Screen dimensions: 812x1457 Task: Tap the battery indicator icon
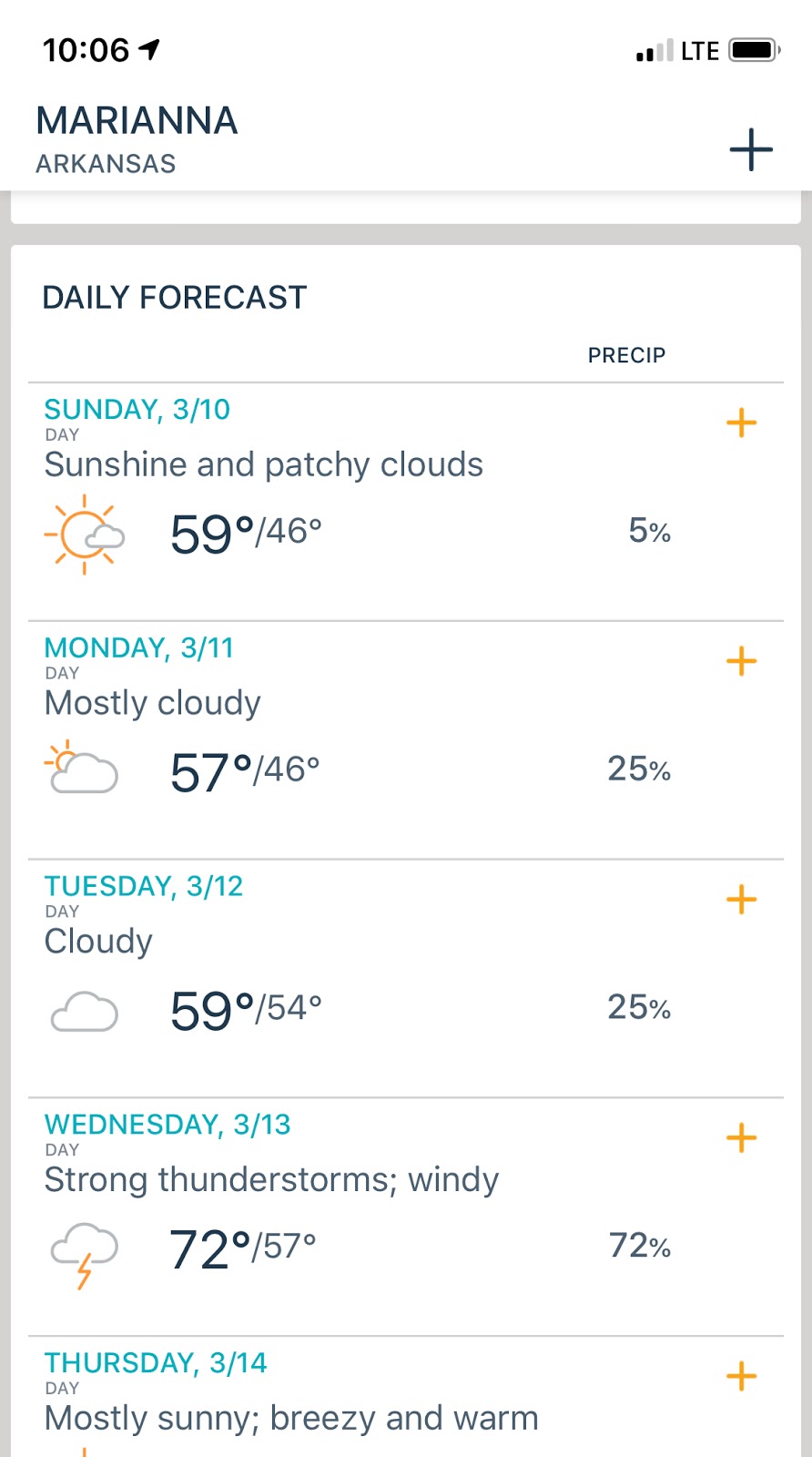tap(754, 50)
